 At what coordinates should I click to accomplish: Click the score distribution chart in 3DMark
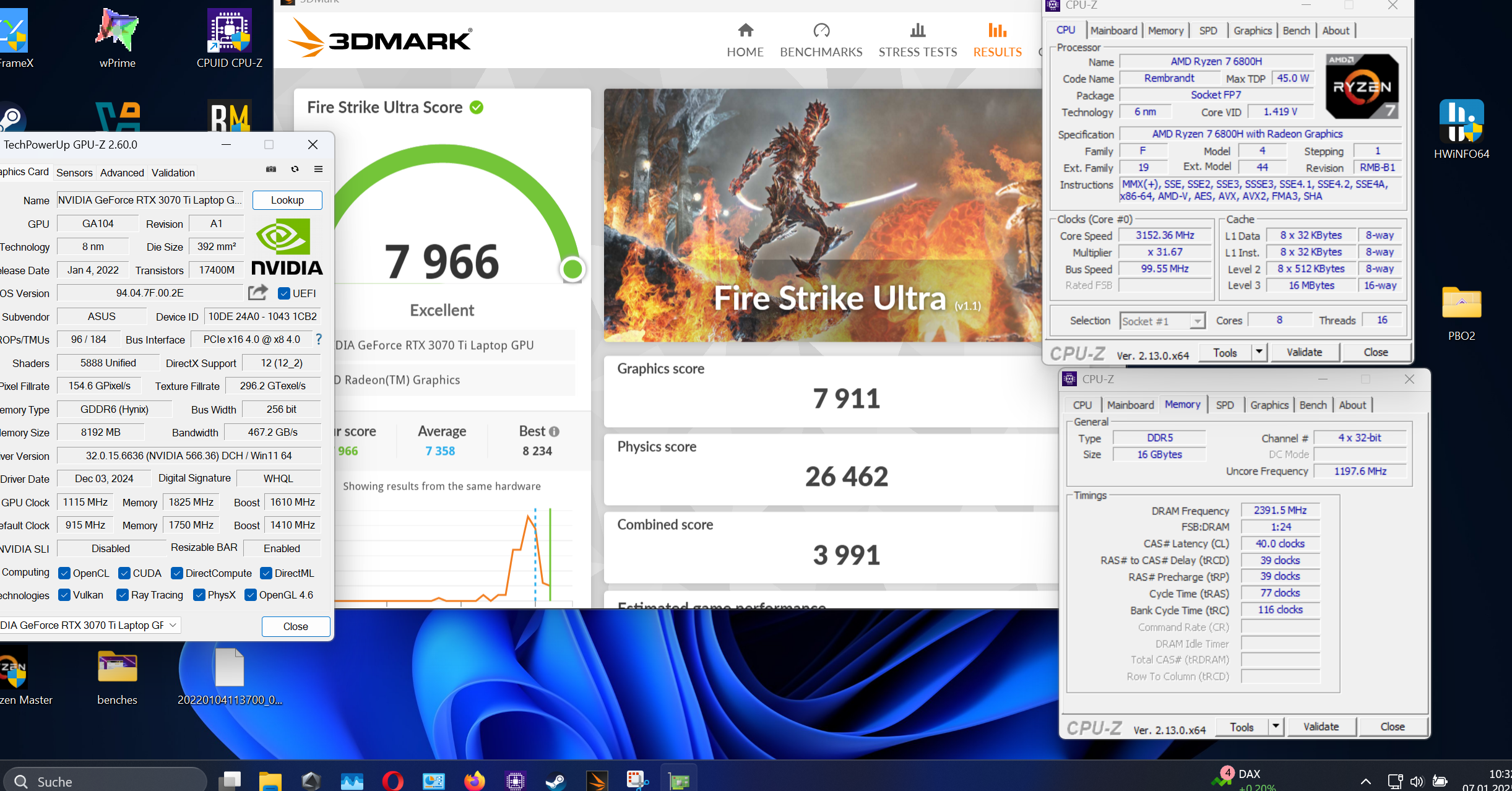click(x=455, y=554)
